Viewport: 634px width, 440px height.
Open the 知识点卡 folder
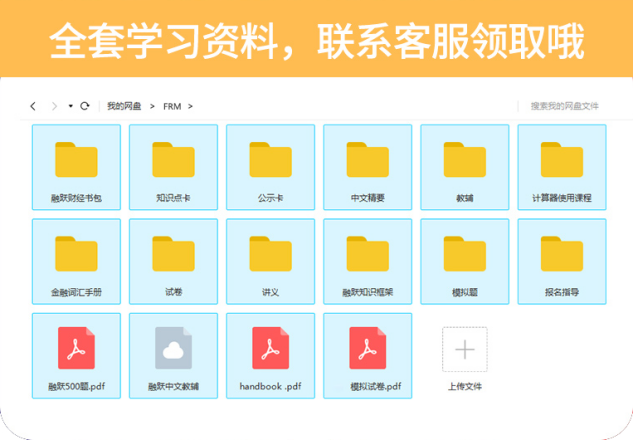tap(173, 163)
